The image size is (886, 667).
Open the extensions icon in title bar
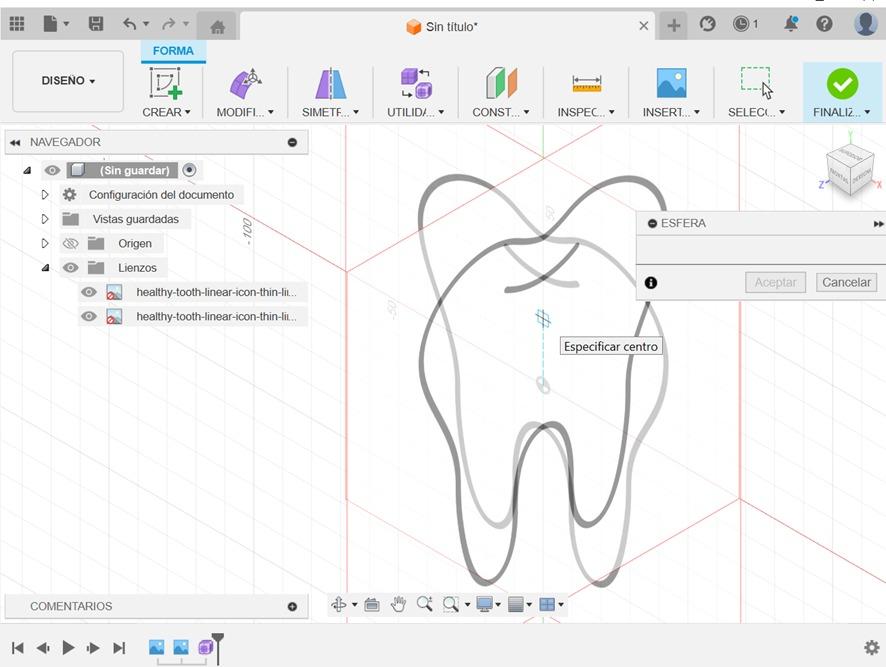[707, 24]
